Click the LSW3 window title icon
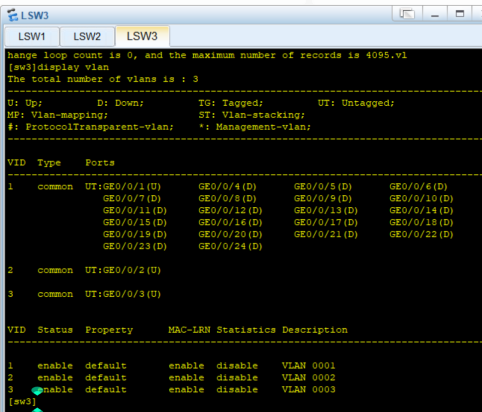This screenshot has width=482, height=412. pos(12,15)
